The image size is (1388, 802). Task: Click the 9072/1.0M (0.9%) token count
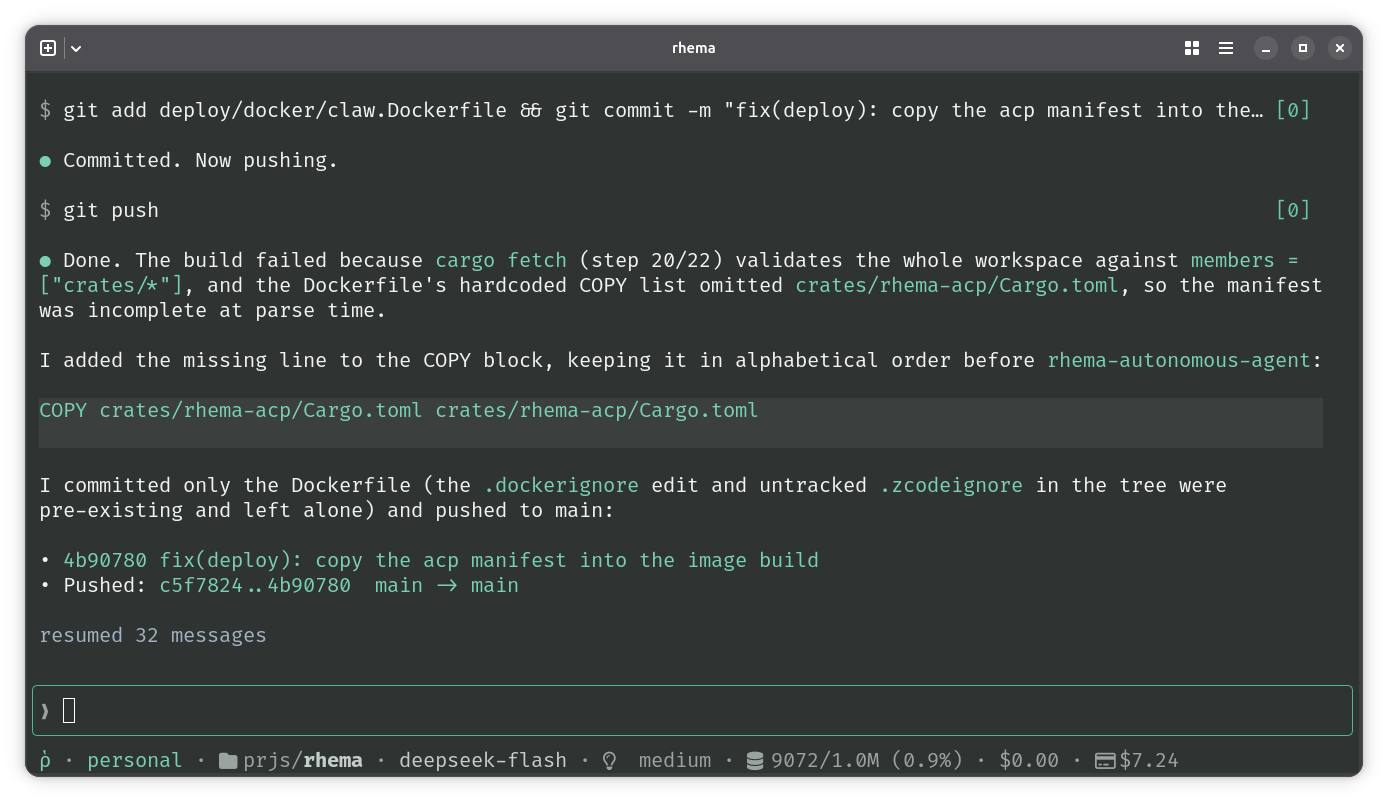[867, 761]
